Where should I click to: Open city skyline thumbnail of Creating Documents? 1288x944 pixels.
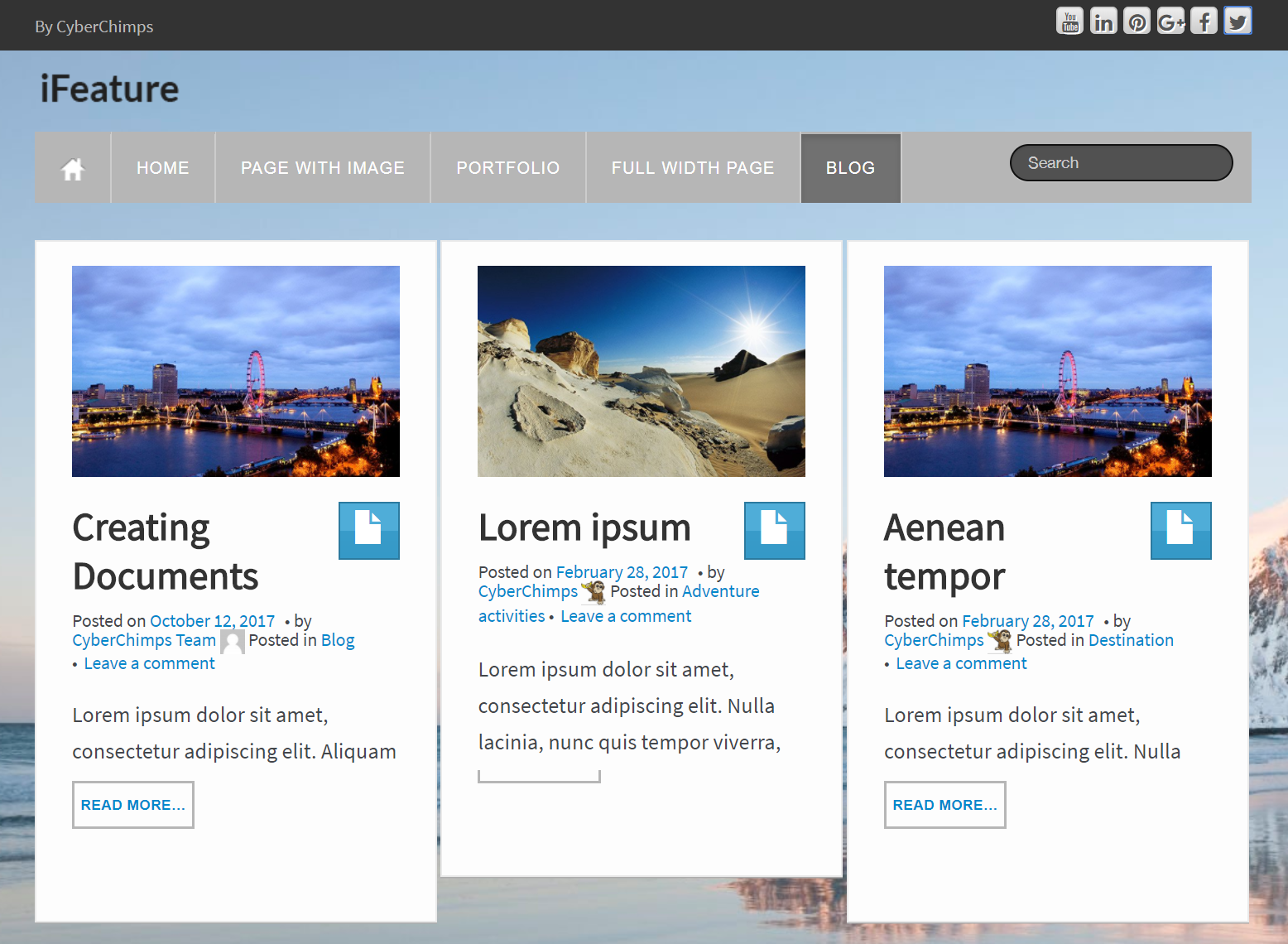(x=236, y=371)
